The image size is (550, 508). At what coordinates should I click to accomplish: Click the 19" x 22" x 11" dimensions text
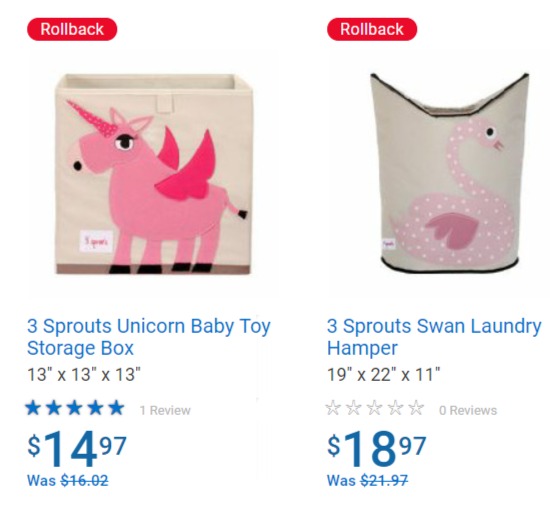(383, 374)
